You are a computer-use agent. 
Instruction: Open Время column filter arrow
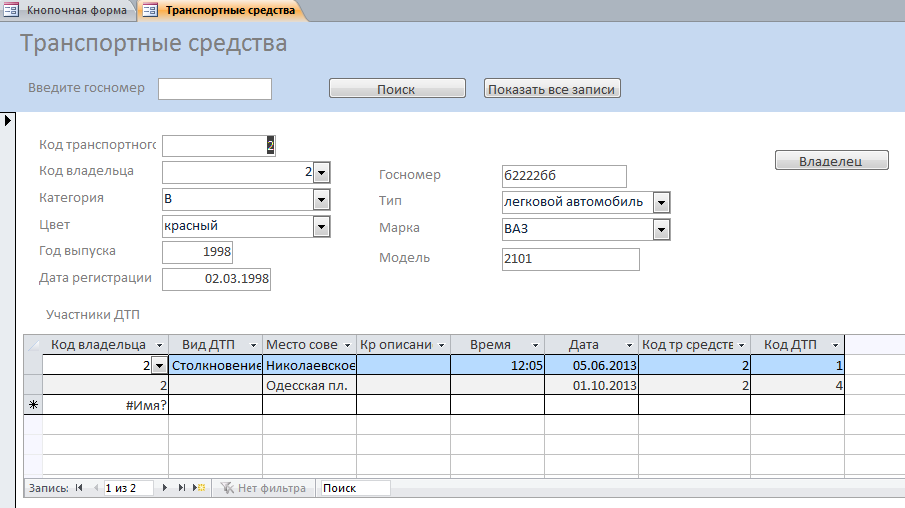[536, 345]
